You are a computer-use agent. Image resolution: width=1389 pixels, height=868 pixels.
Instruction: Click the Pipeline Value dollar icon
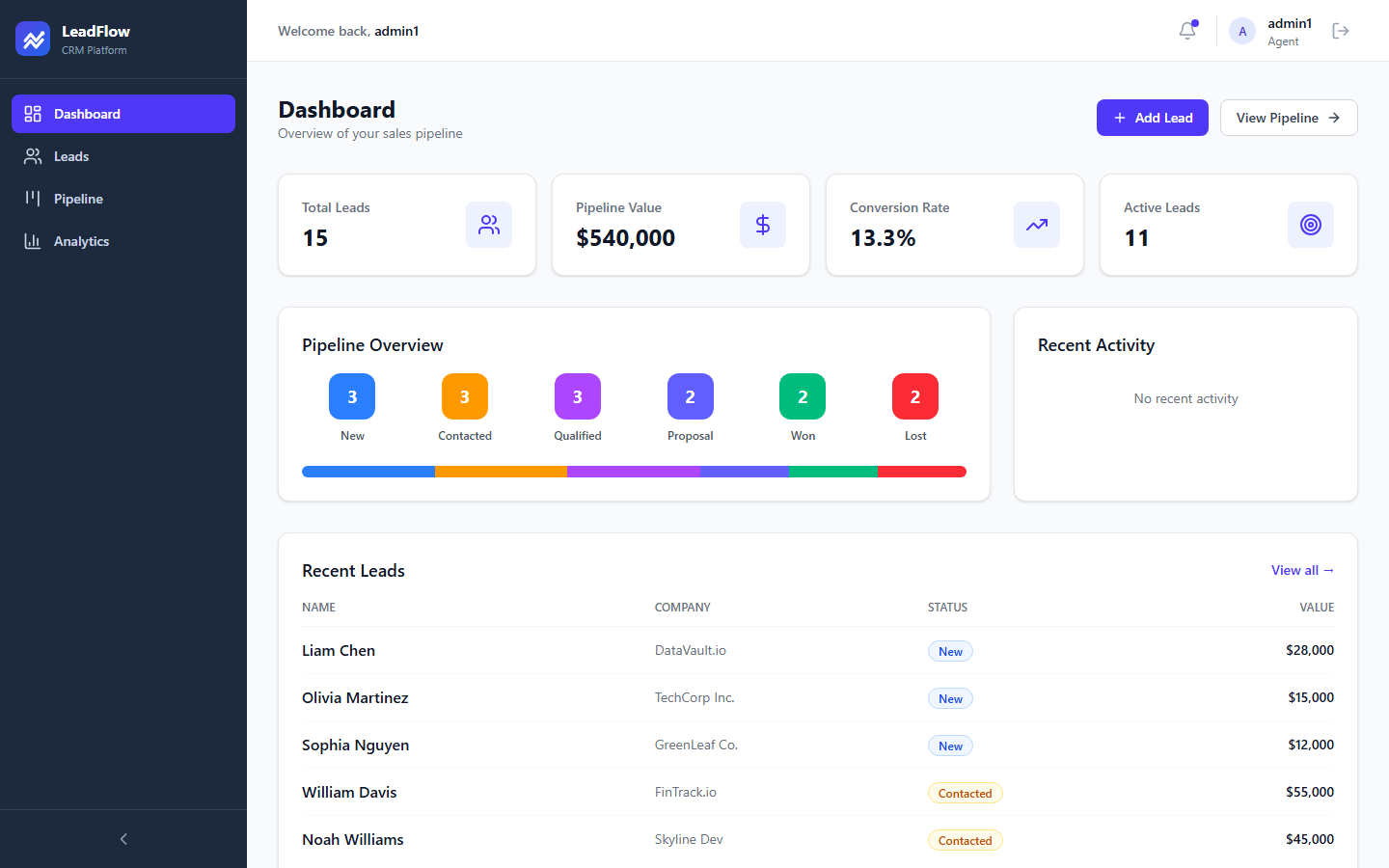(x=763, y=225)
